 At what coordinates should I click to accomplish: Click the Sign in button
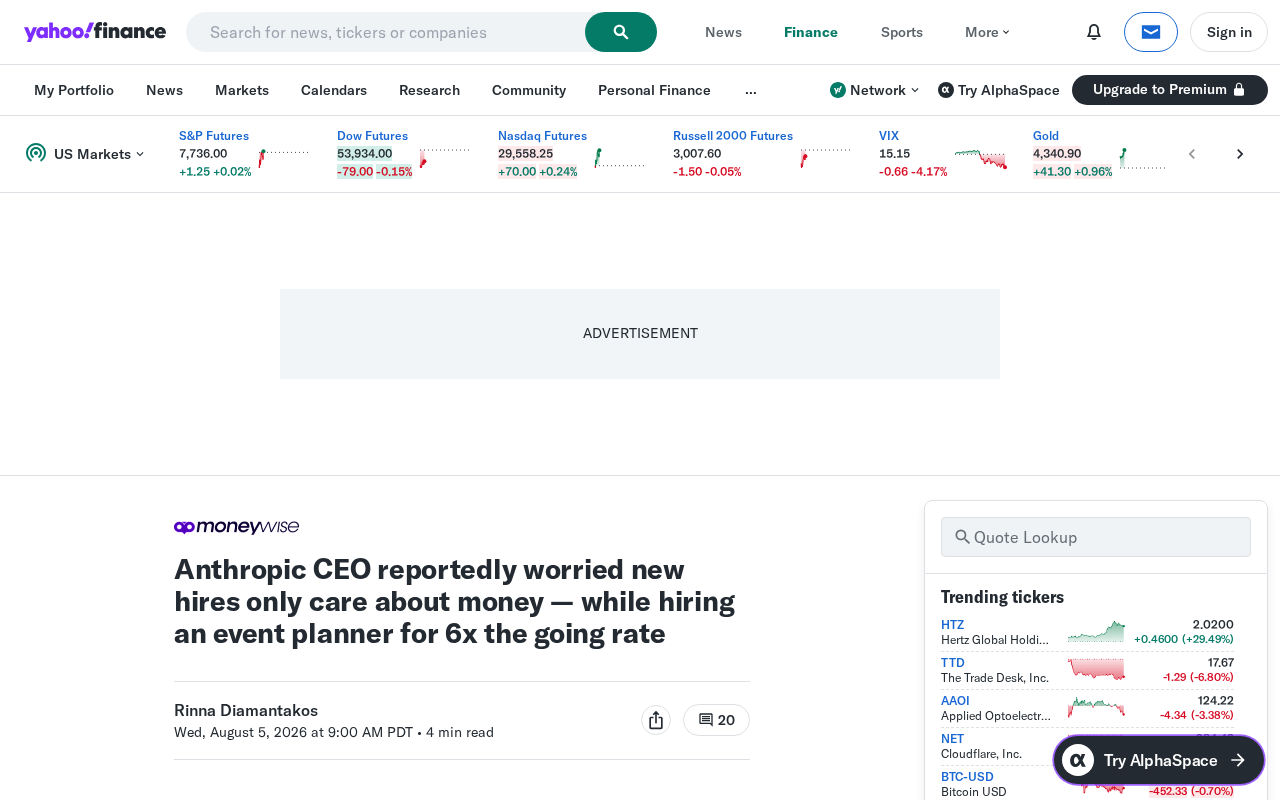coord(1229,32)
